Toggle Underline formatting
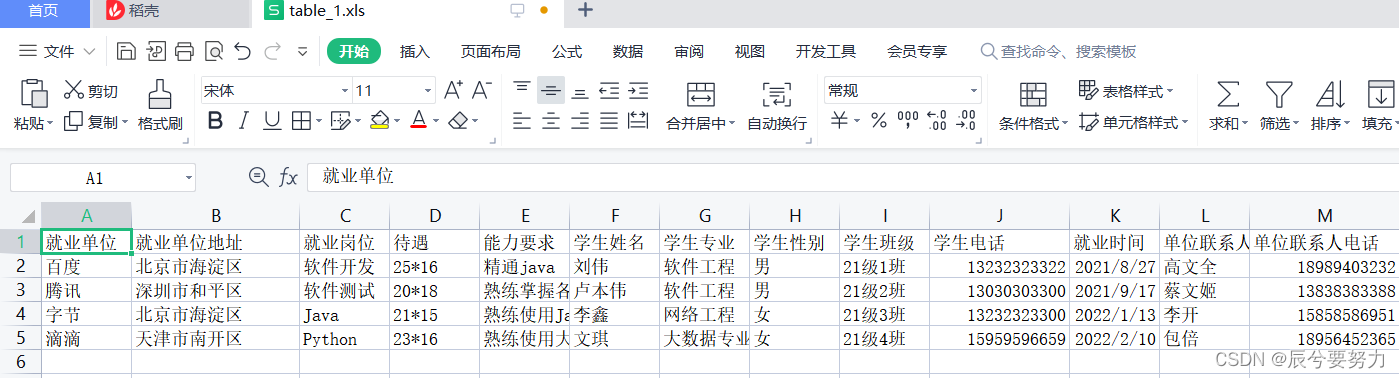The image size is (1399, 378). click(x=271, y=121)
